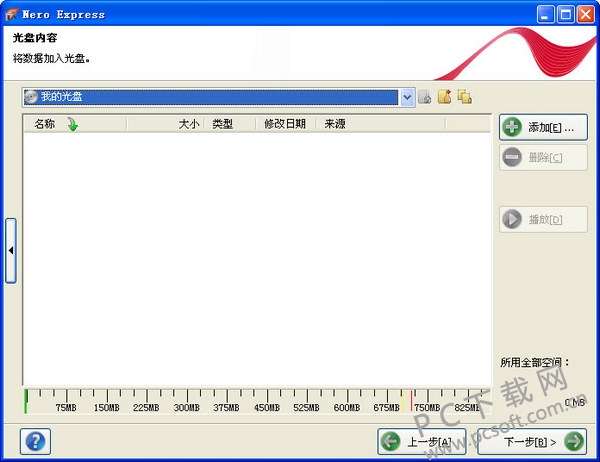Click the 750MB mark on capacity bar
The image size is (600, 462).
tap(427, 408)
